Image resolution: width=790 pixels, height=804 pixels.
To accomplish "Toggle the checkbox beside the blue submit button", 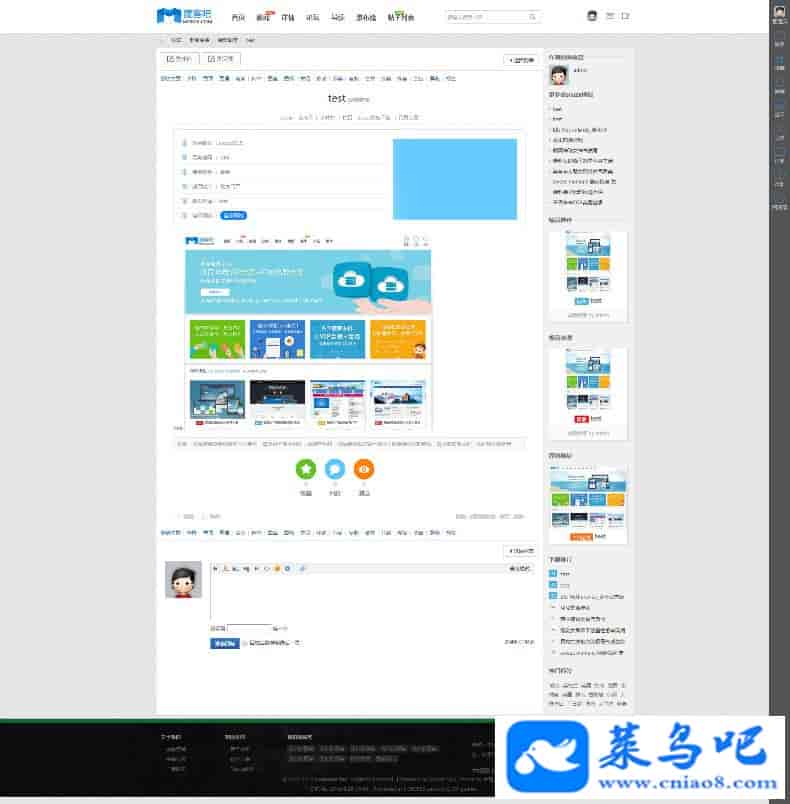I will pos(245,643).
